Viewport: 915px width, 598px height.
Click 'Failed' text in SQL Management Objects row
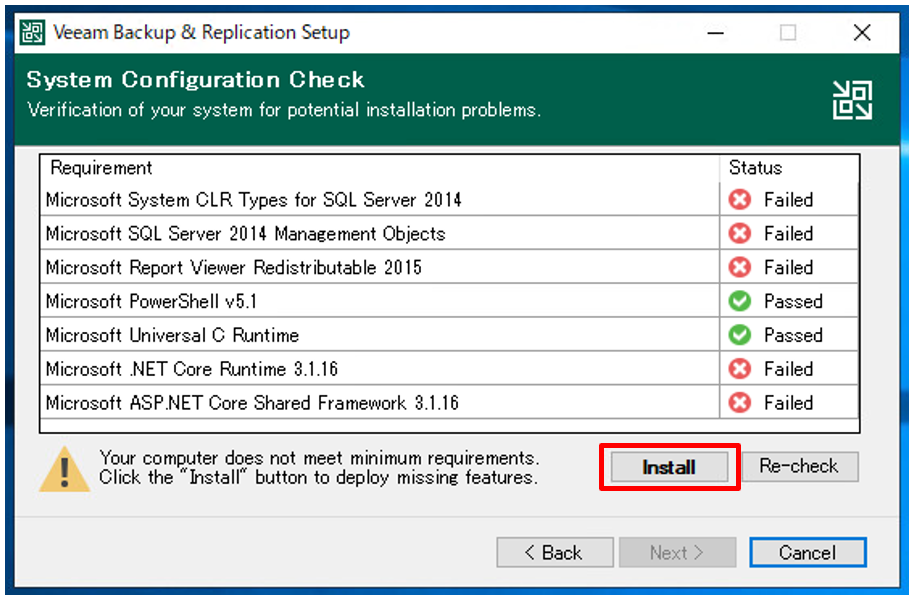click(788, 233)
